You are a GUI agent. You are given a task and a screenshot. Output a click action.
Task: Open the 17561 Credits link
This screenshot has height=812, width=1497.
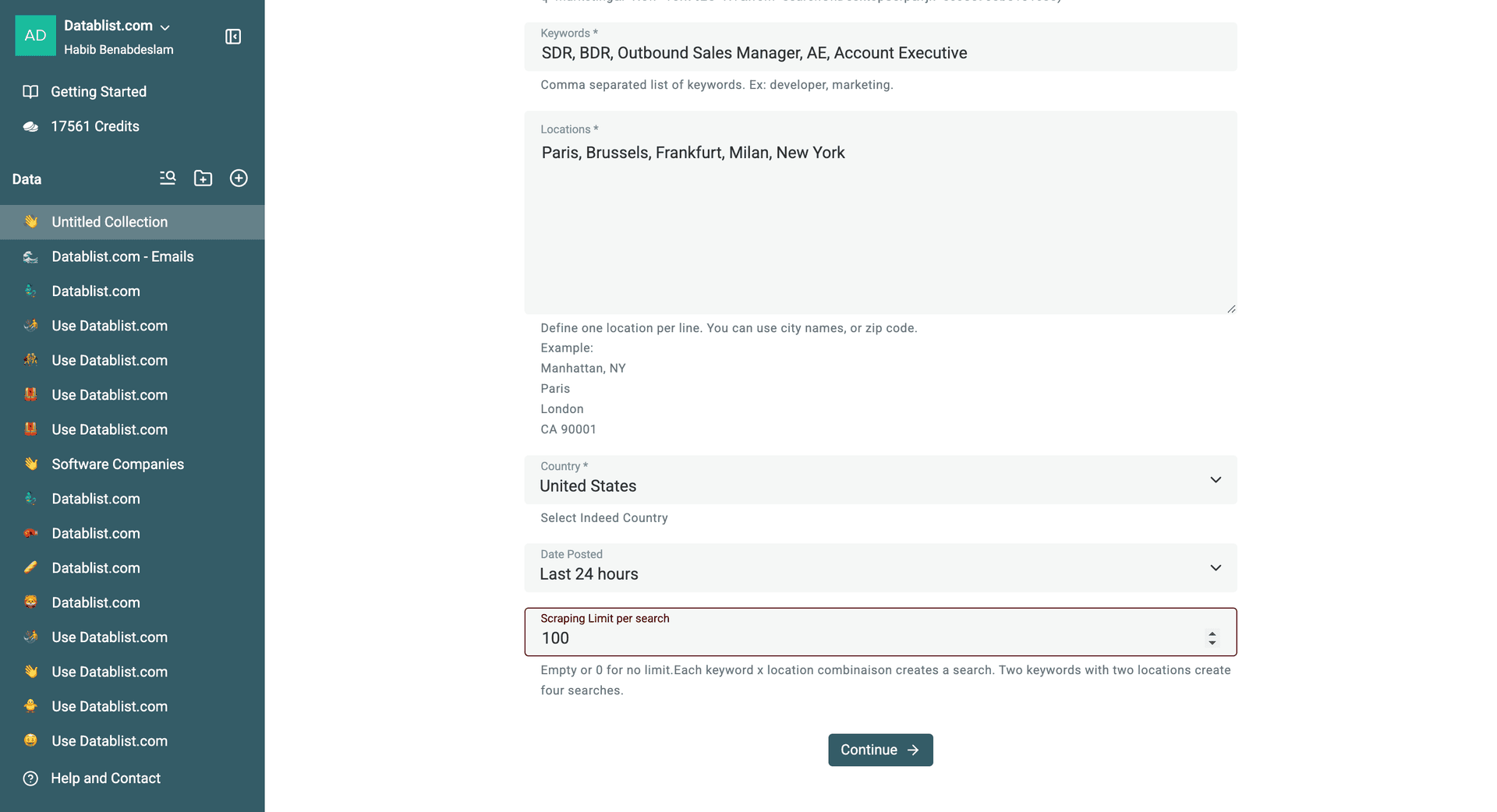point(94,125)
